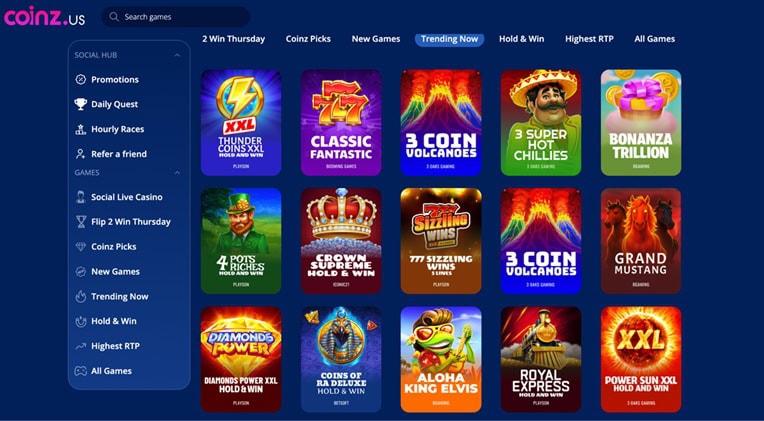Click the Refer a friend icon
The image size is (764, 421).
pos(80,154)
